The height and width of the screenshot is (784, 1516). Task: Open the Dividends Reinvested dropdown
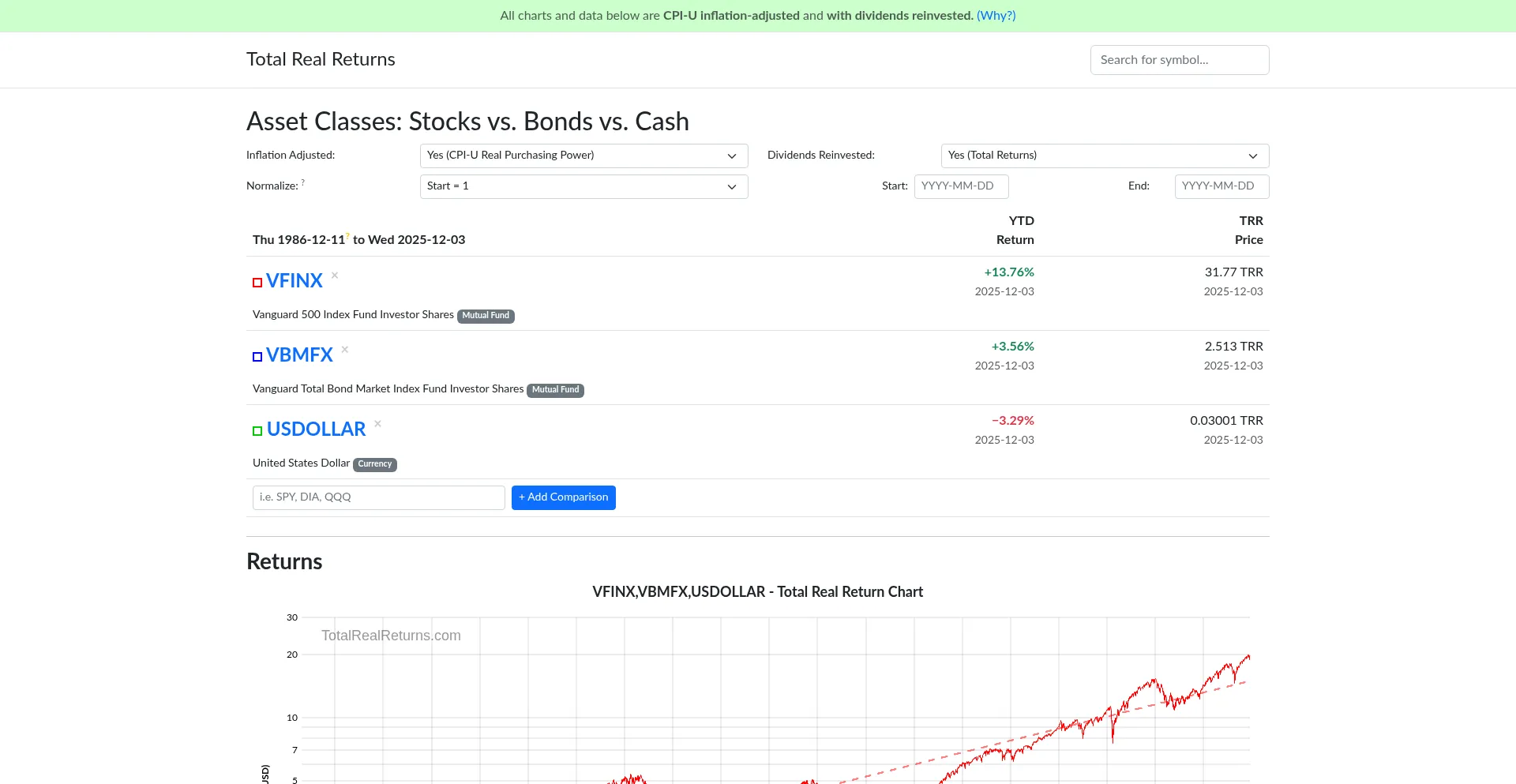click(x=1105, y=156)
